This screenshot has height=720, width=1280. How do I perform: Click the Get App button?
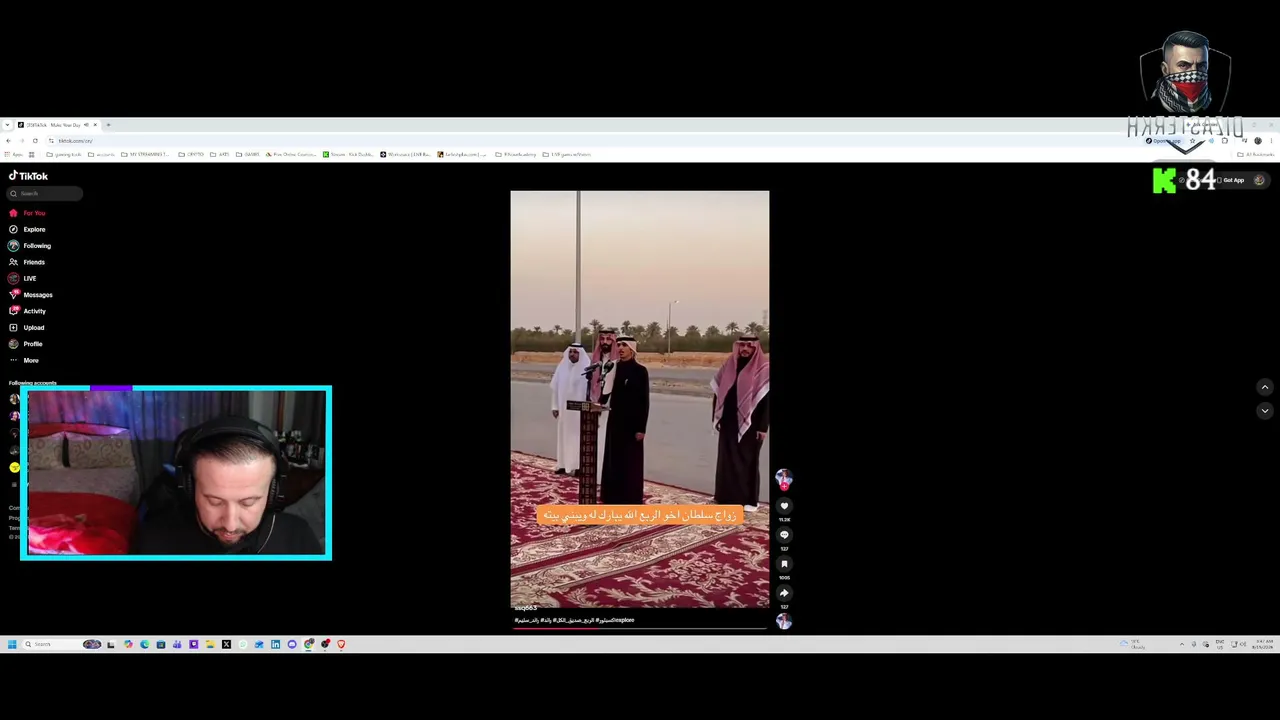(1233, 180)
